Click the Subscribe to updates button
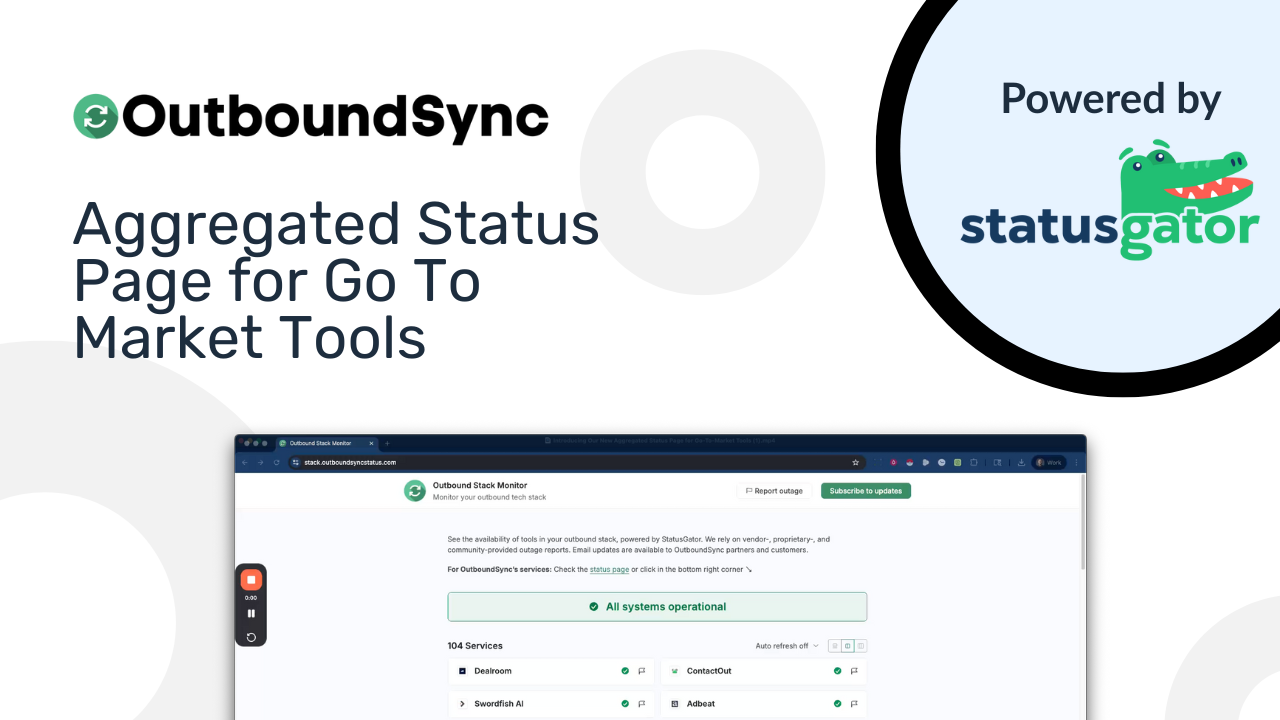The height and width of the screenshot is (720, 1280). point(865,491)
